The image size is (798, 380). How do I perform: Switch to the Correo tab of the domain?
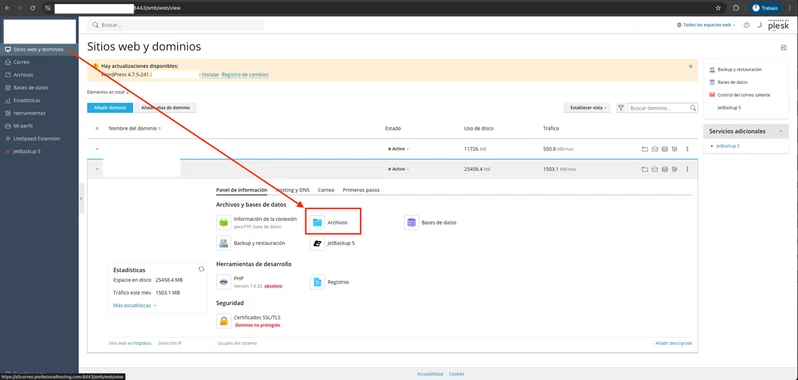(x=326, y=190)
